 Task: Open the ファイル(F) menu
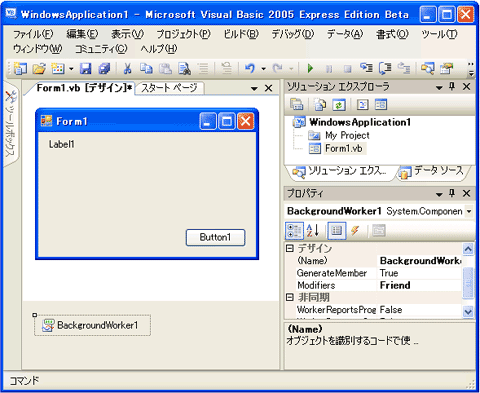tap(33, 34)
